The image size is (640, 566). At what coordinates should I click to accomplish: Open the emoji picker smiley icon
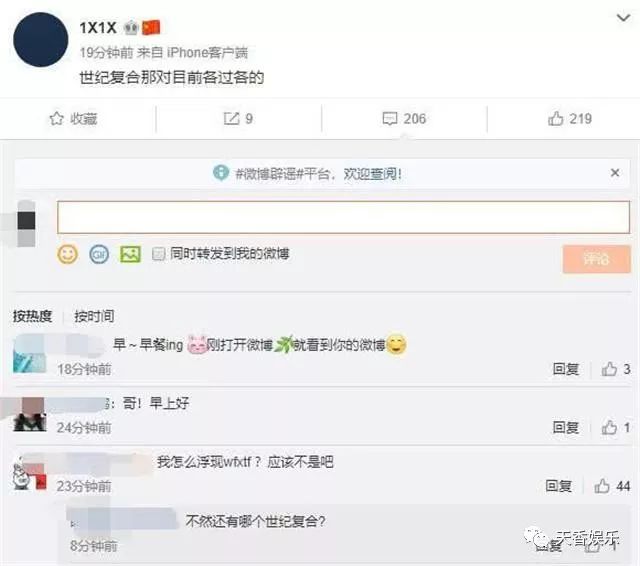(68, 254)
